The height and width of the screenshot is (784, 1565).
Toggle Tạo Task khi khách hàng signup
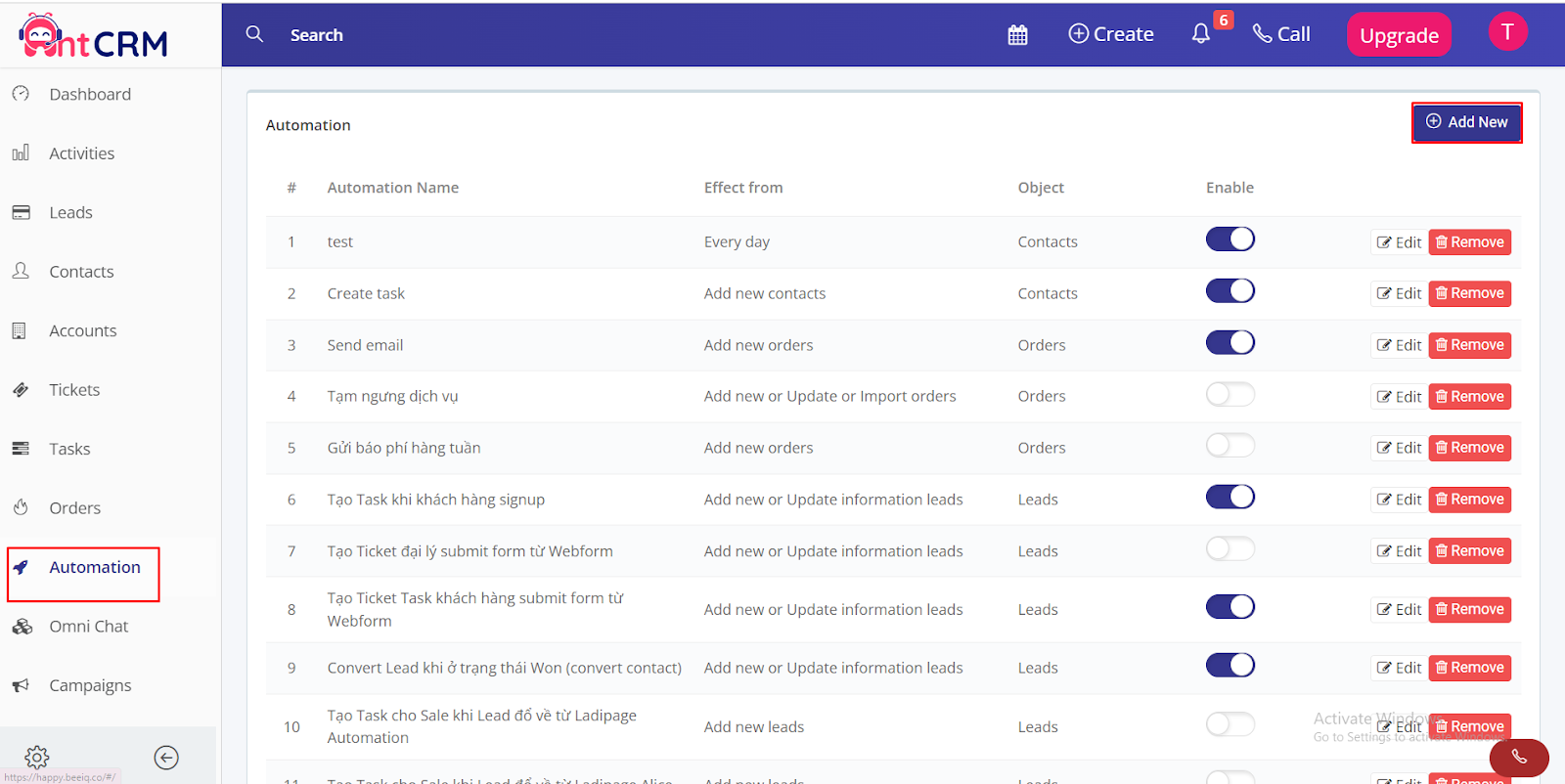[1230, 497]
